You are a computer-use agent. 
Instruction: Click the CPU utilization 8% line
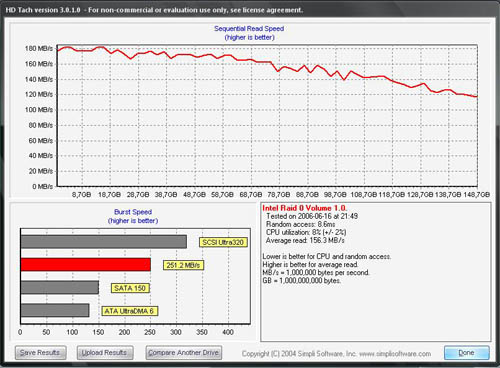point(306,232)
